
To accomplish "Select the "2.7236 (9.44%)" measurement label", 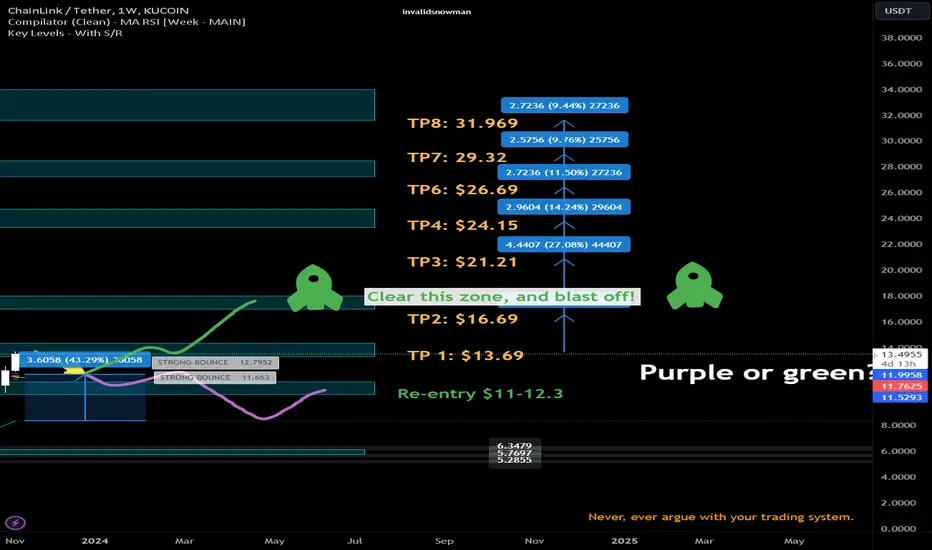I will pyautogui.click(x=565, y=105).
